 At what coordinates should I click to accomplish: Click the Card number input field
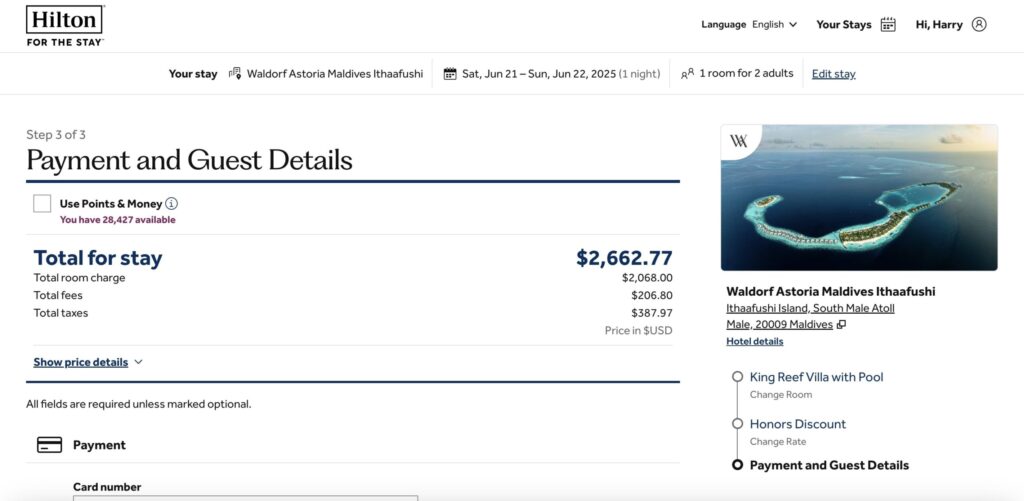[246, 498]
